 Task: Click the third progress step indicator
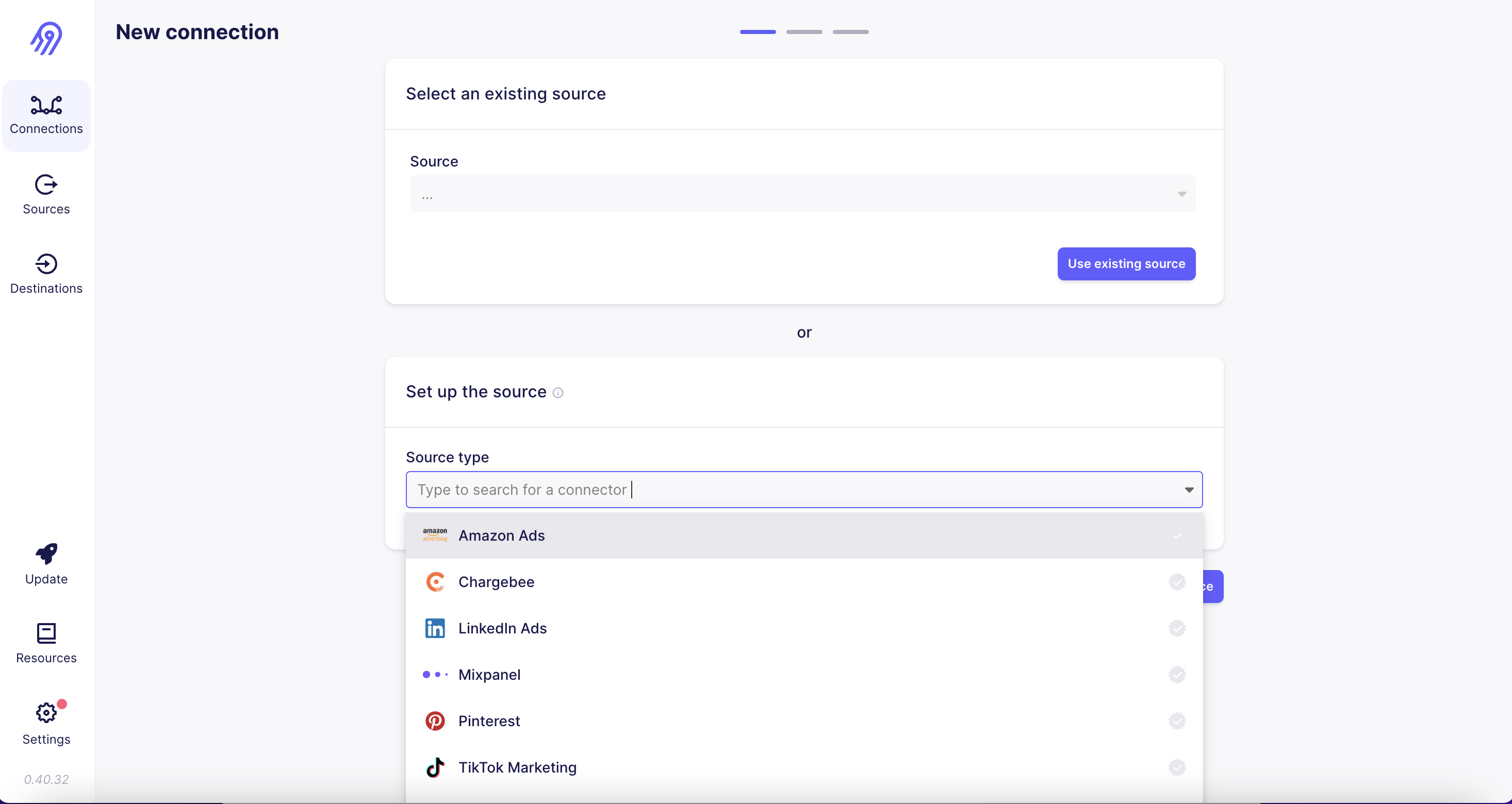[850, 31]
